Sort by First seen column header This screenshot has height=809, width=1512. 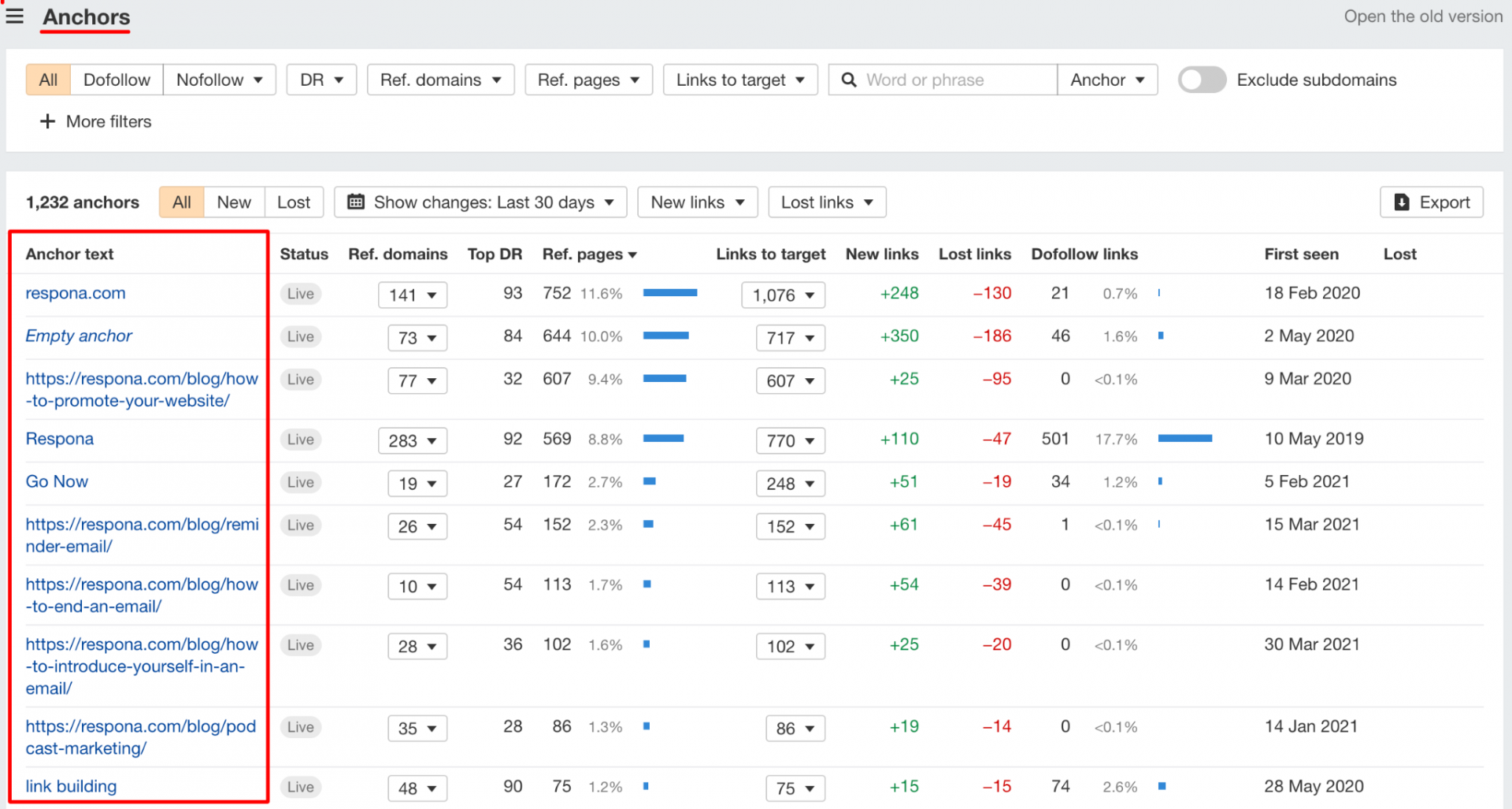pos(1301,254)
